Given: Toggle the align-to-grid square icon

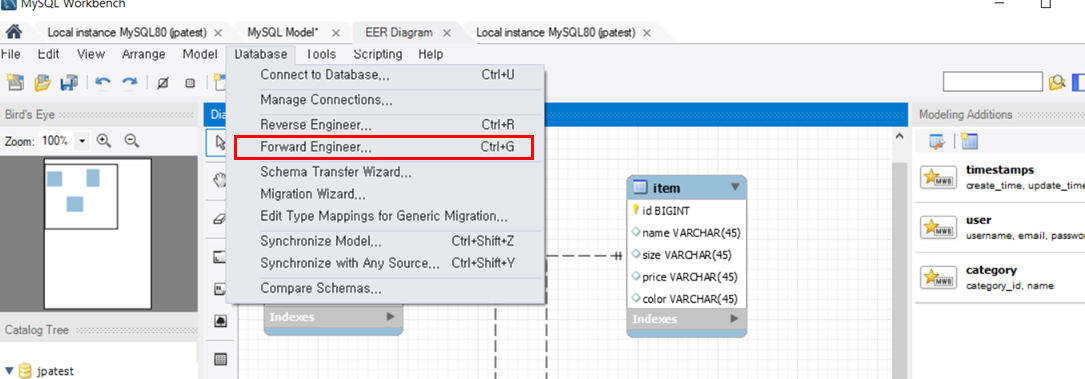Looking at the screenshot, I should pyautogui.click(x=190, y=83).
